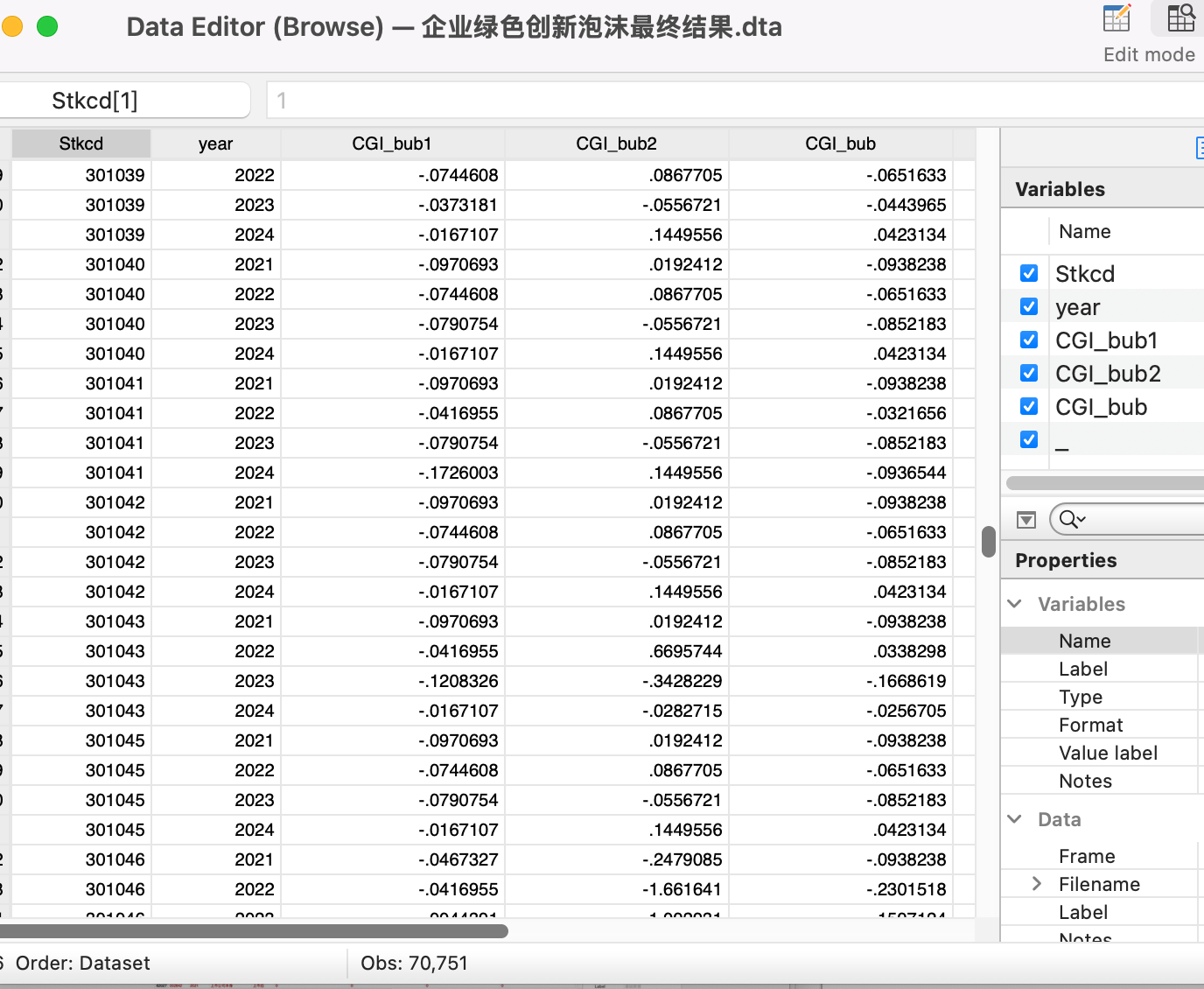Click CGI_bub2 value .6695744
Screen dimensions: 1204x989
coord(617,651)
